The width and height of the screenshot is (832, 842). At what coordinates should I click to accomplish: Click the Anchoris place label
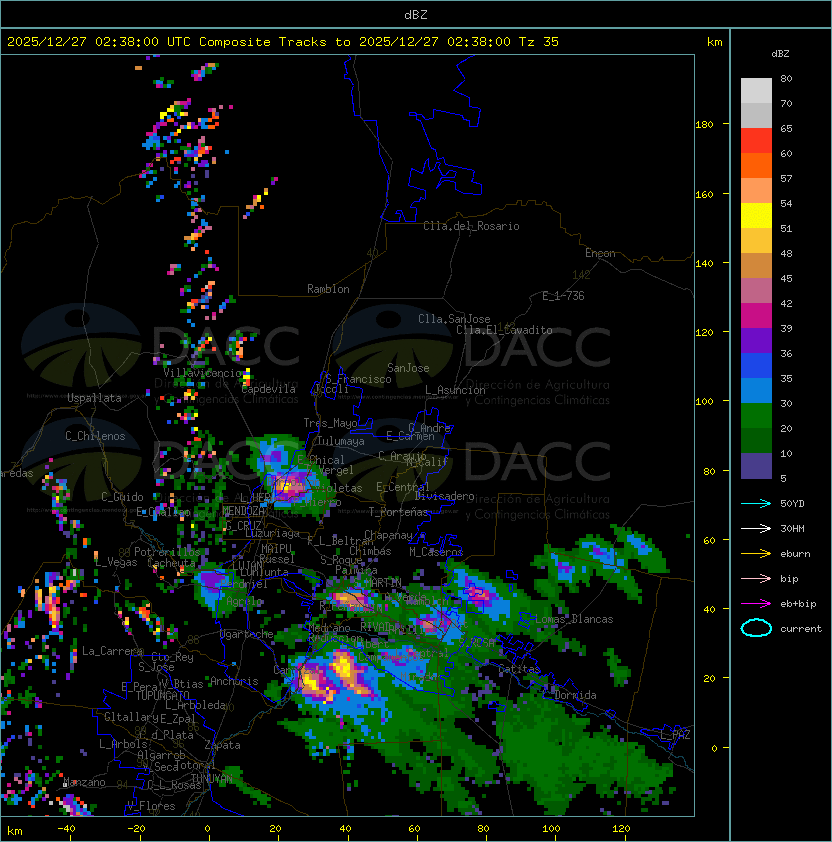coord(234,681)
